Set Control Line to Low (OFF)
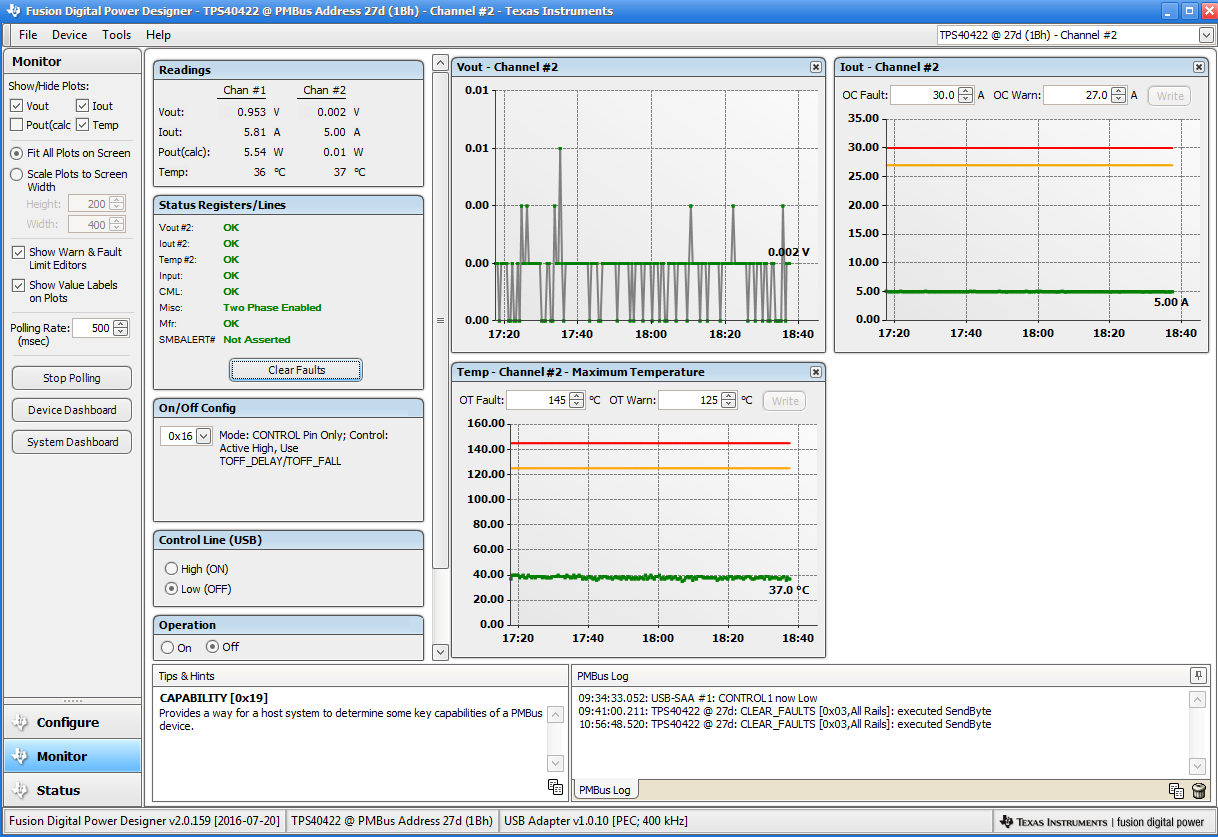Screen dimensions: 1218x837 point(171,589)
